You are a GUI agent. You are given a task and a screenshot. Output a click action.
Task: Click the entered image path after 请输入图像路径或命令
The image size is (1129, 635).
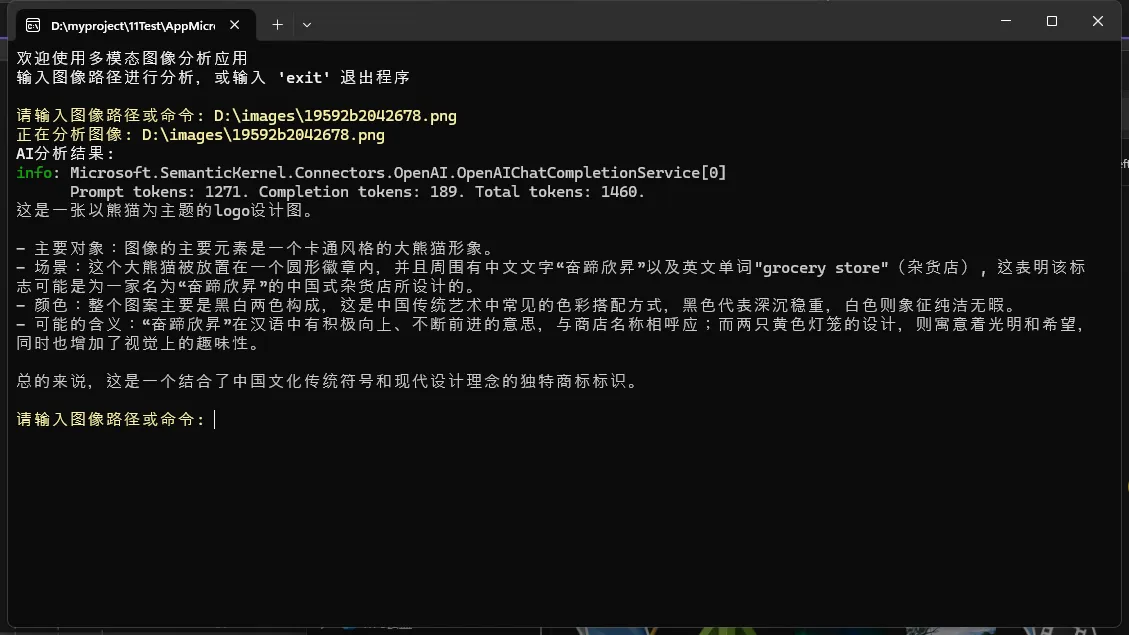(335, 116)
